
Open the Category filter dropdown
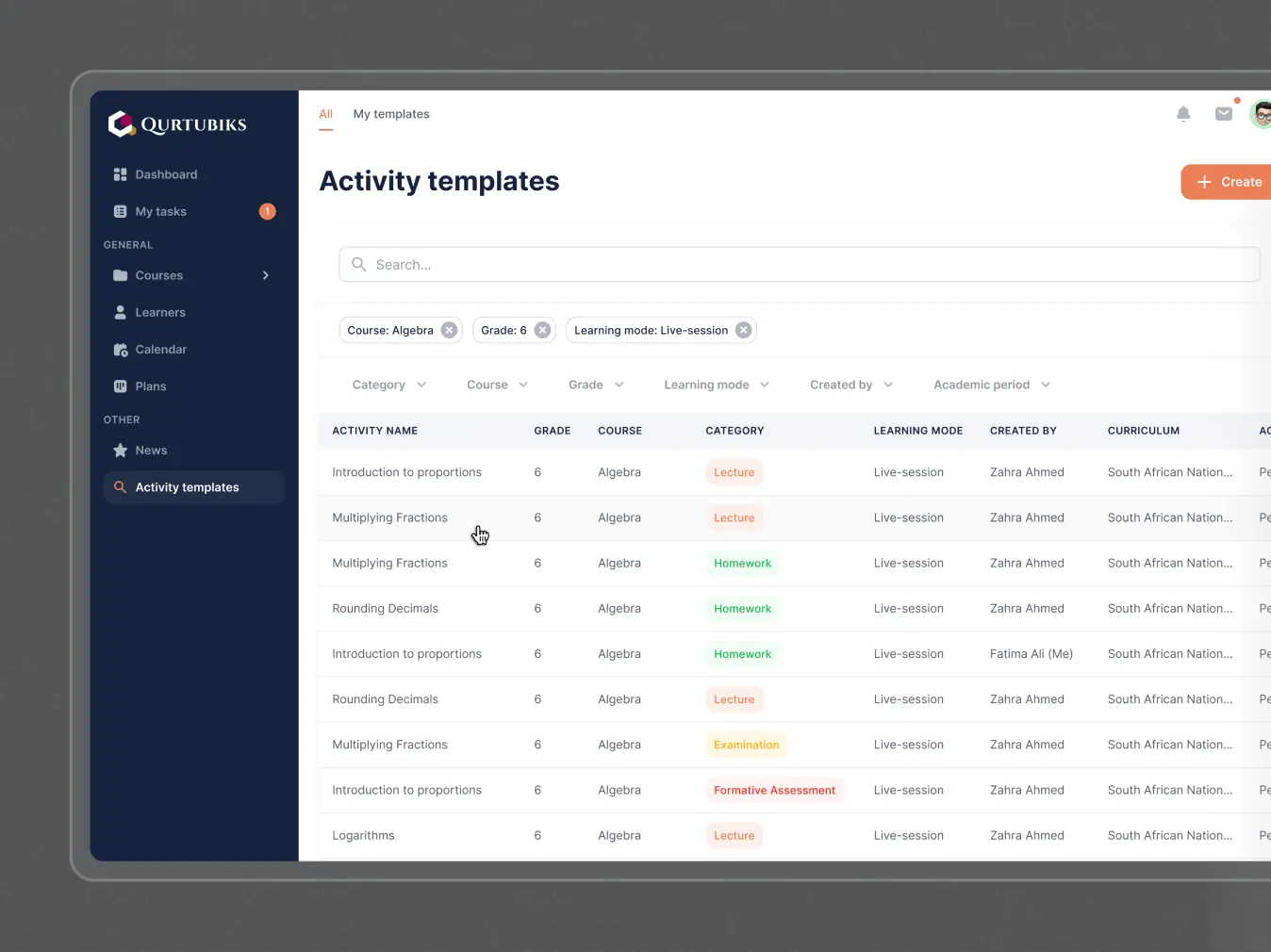click(x=388, y=385)
